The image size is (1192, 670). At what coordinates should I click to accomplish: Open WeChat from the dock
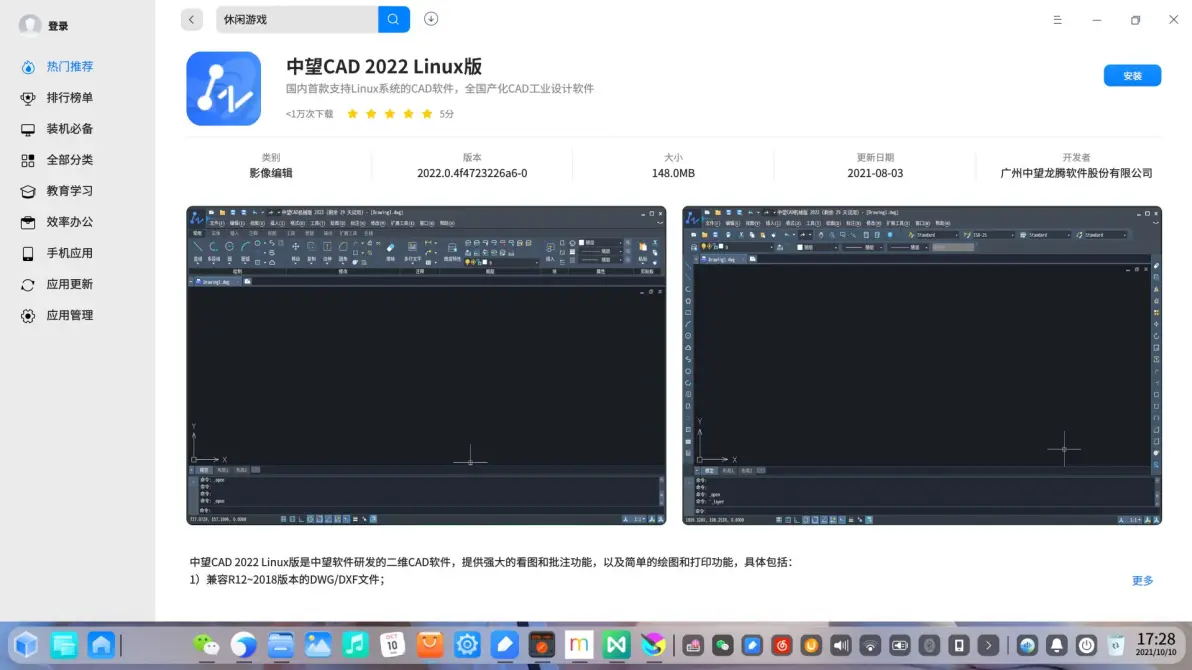(206, 646)
